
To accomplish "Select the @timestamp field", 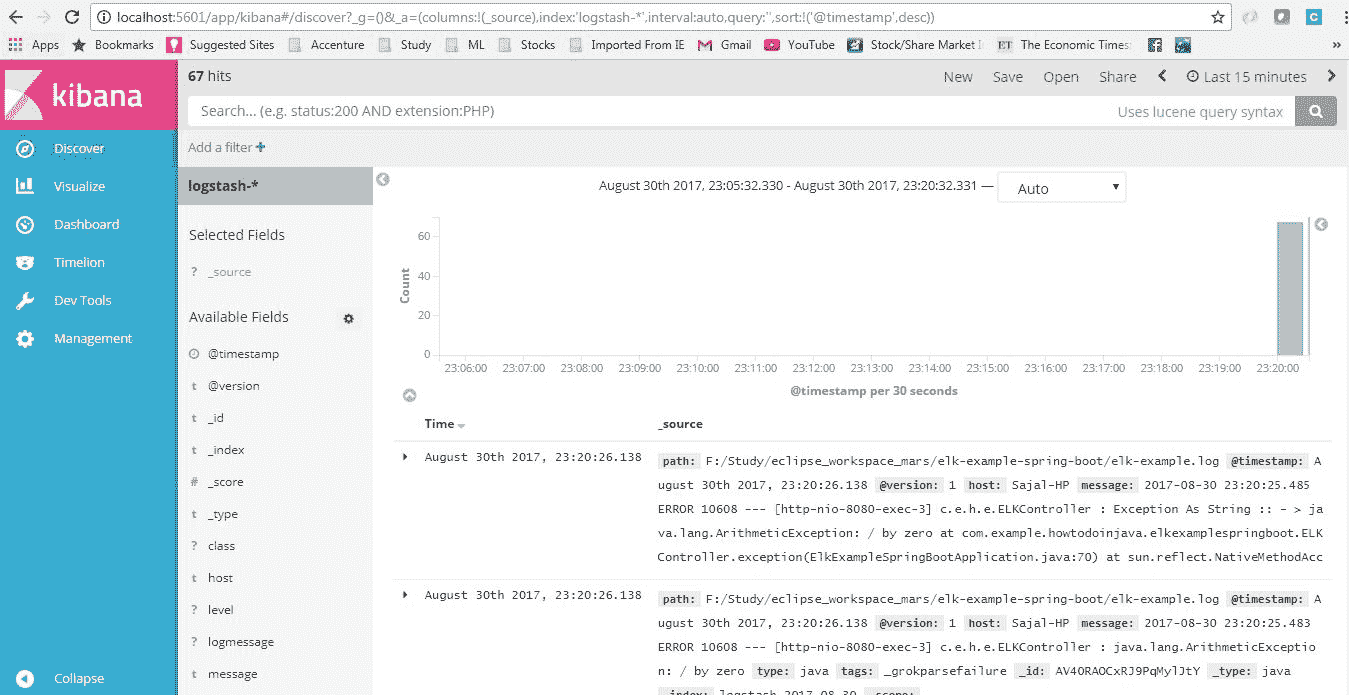I will click(x=243, y=354).
